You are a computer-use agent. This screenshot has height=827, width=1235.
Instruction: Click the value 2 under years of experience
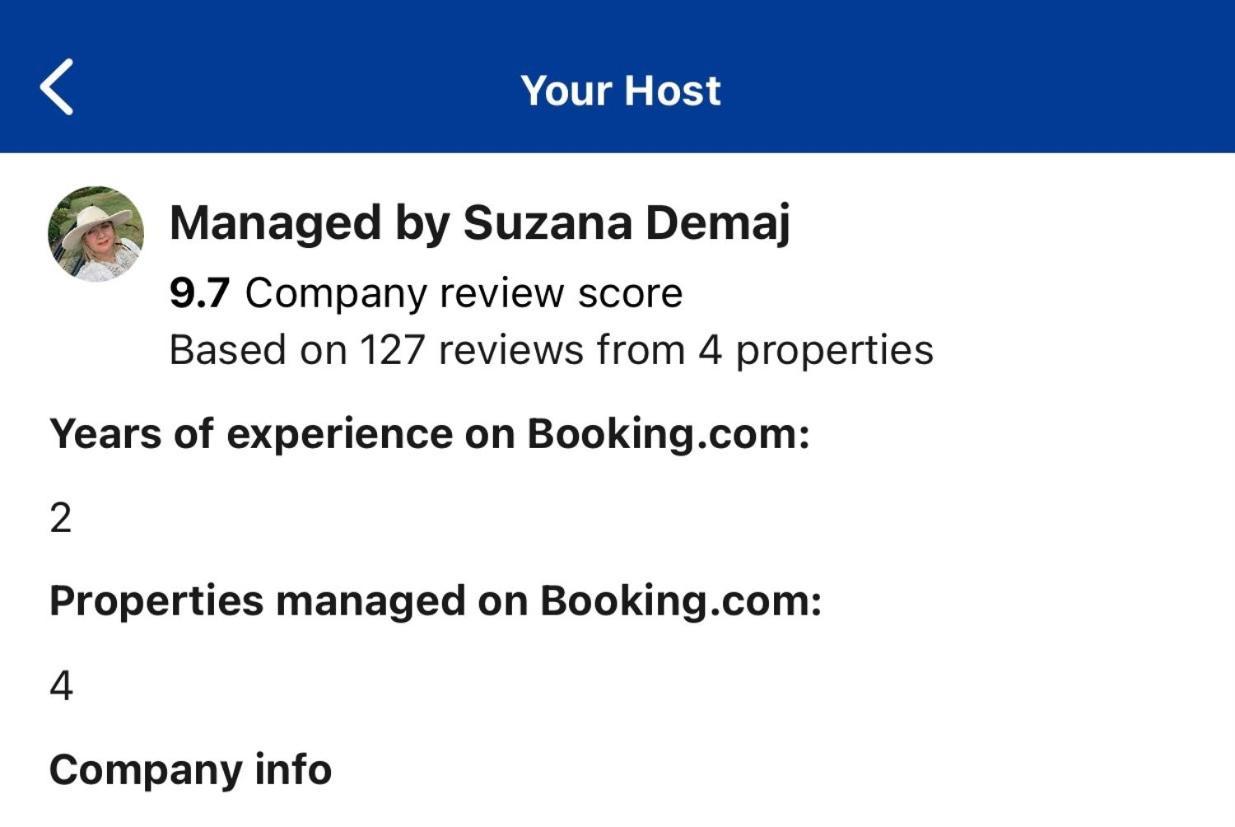pyautogui.click(x=61, y=518)
